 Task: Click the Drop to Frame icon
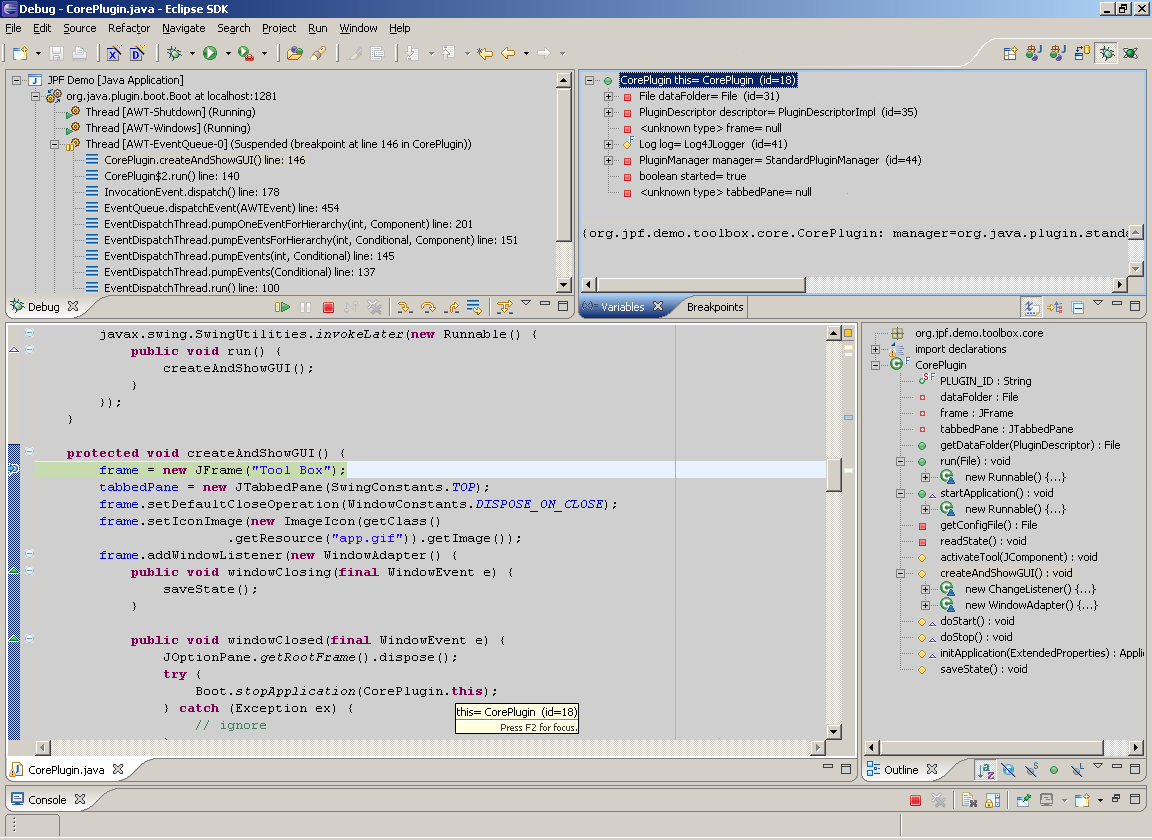475,307
